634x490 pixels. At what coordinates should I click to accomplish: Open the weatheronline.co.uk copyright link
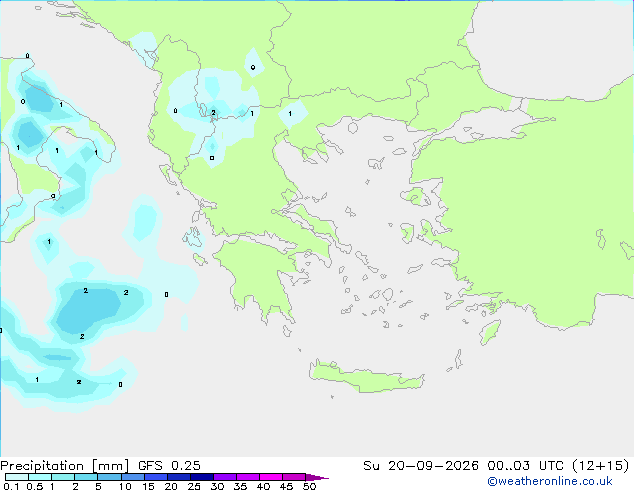[550, 481]
